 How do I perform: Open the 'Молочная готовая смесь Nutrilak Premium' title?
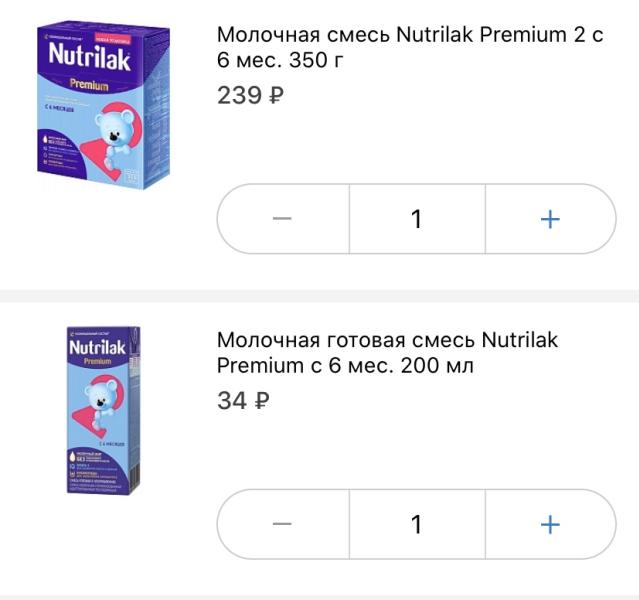387,353
